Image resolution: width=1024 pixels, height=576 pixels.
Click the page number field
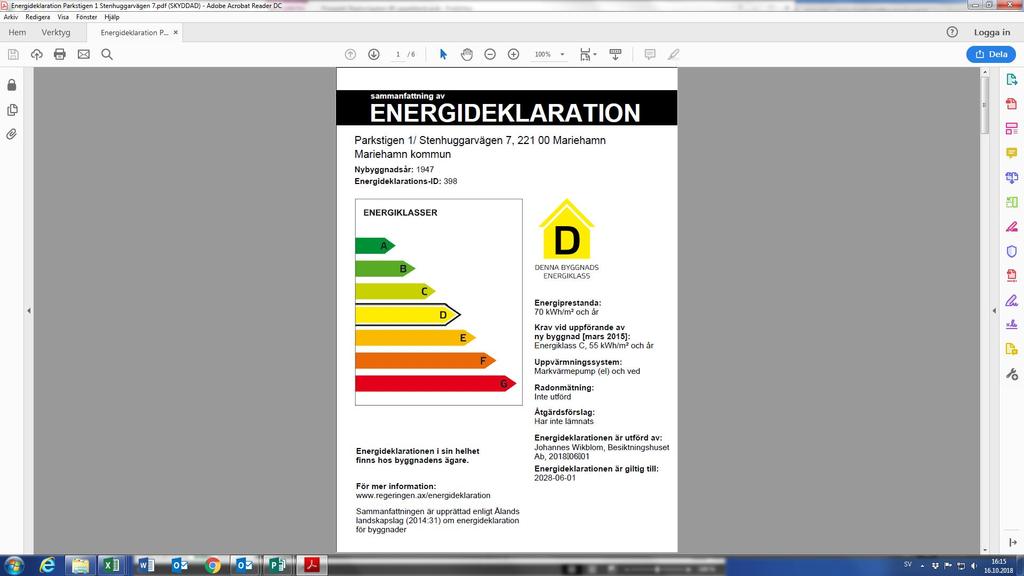(x=398, y=54)
